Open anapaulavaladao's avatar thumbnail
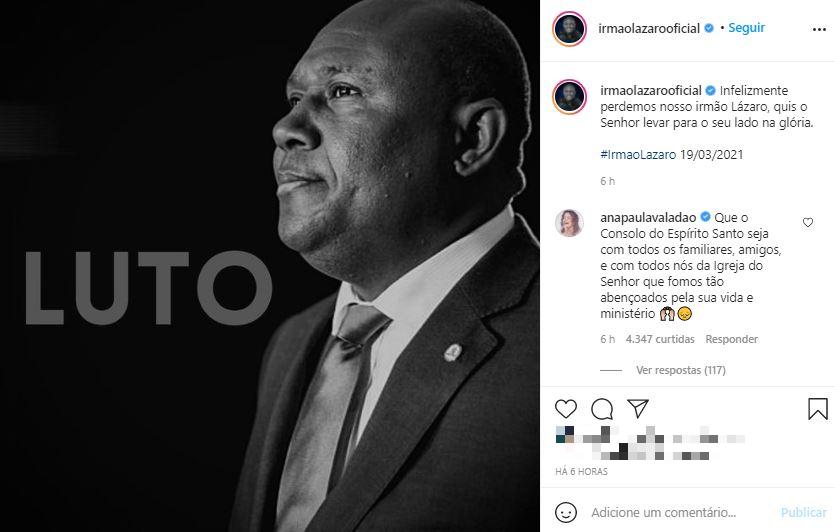The width and height of the screenshot is (835, 532). tap(569, 223)
